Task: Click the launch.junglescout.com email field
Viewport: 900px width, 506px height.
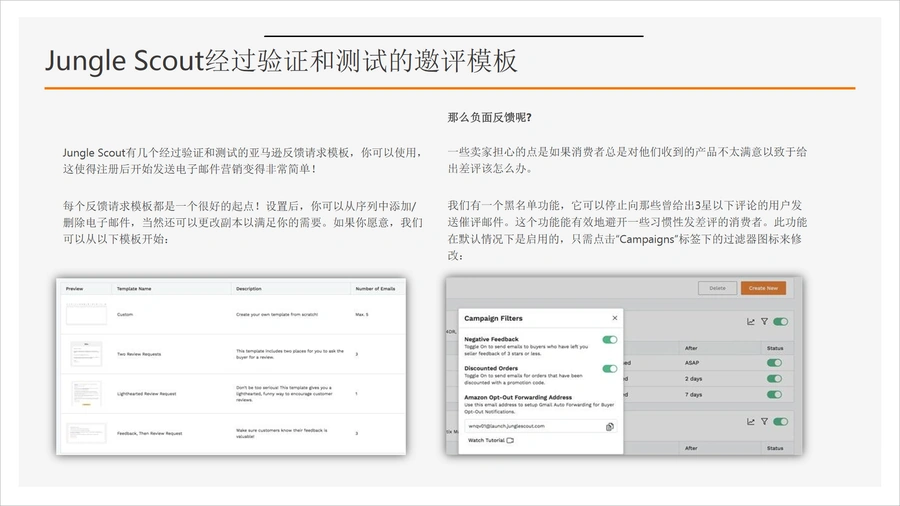Action: tap(540, 426)
